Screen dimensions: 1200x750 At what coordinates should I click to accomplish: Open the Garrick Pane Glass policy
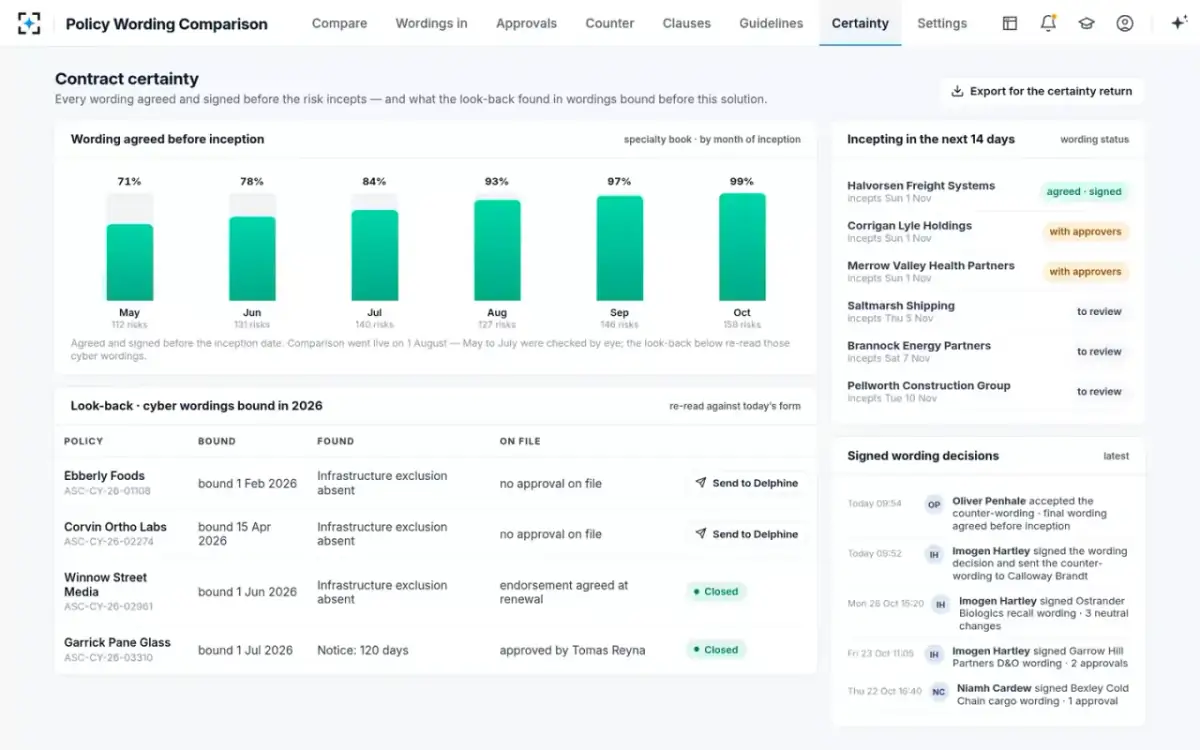[x=117, y=643]
